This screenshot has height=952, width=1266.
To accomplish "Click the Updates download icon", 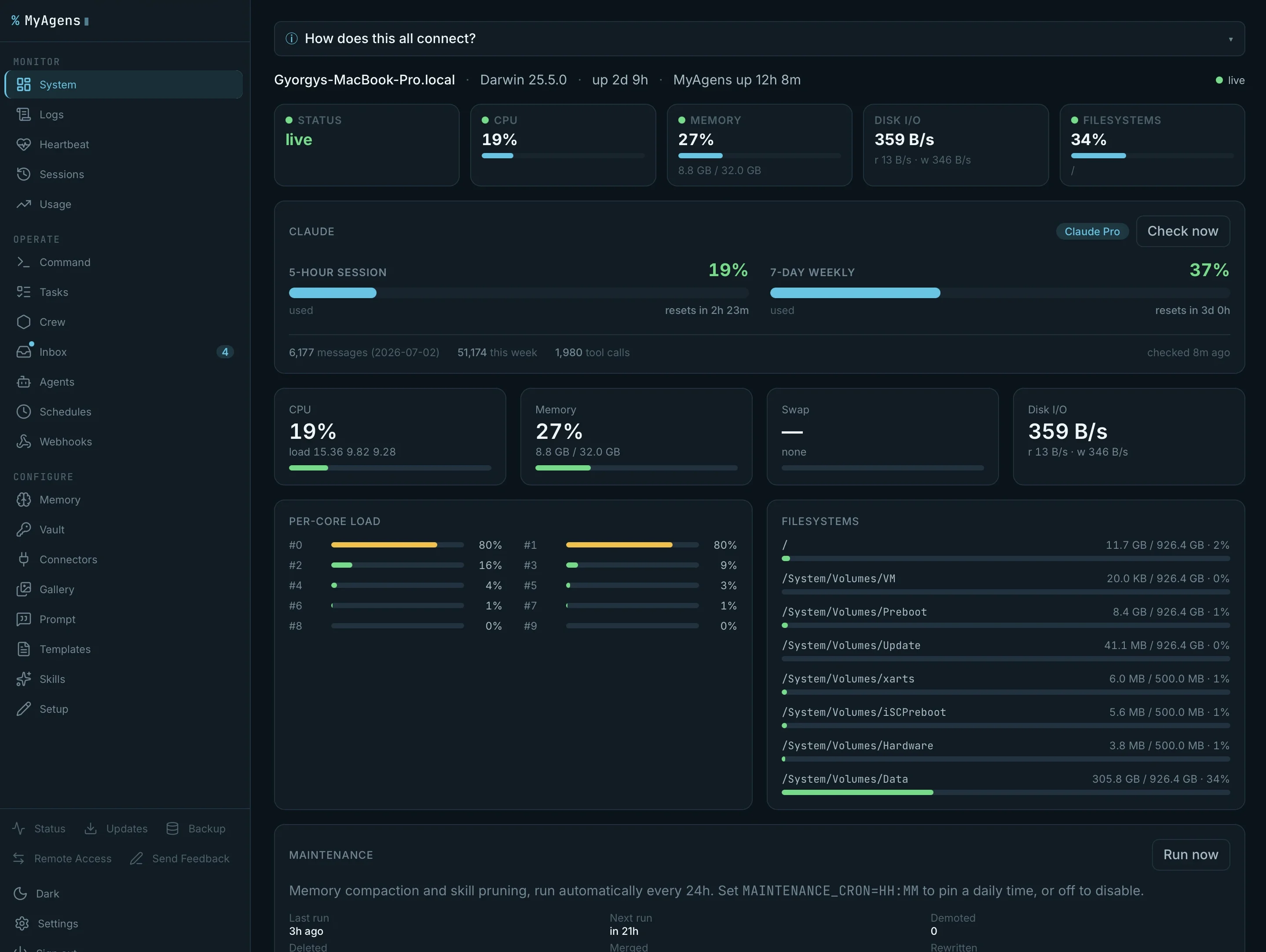I will click(x=91, y=828).
